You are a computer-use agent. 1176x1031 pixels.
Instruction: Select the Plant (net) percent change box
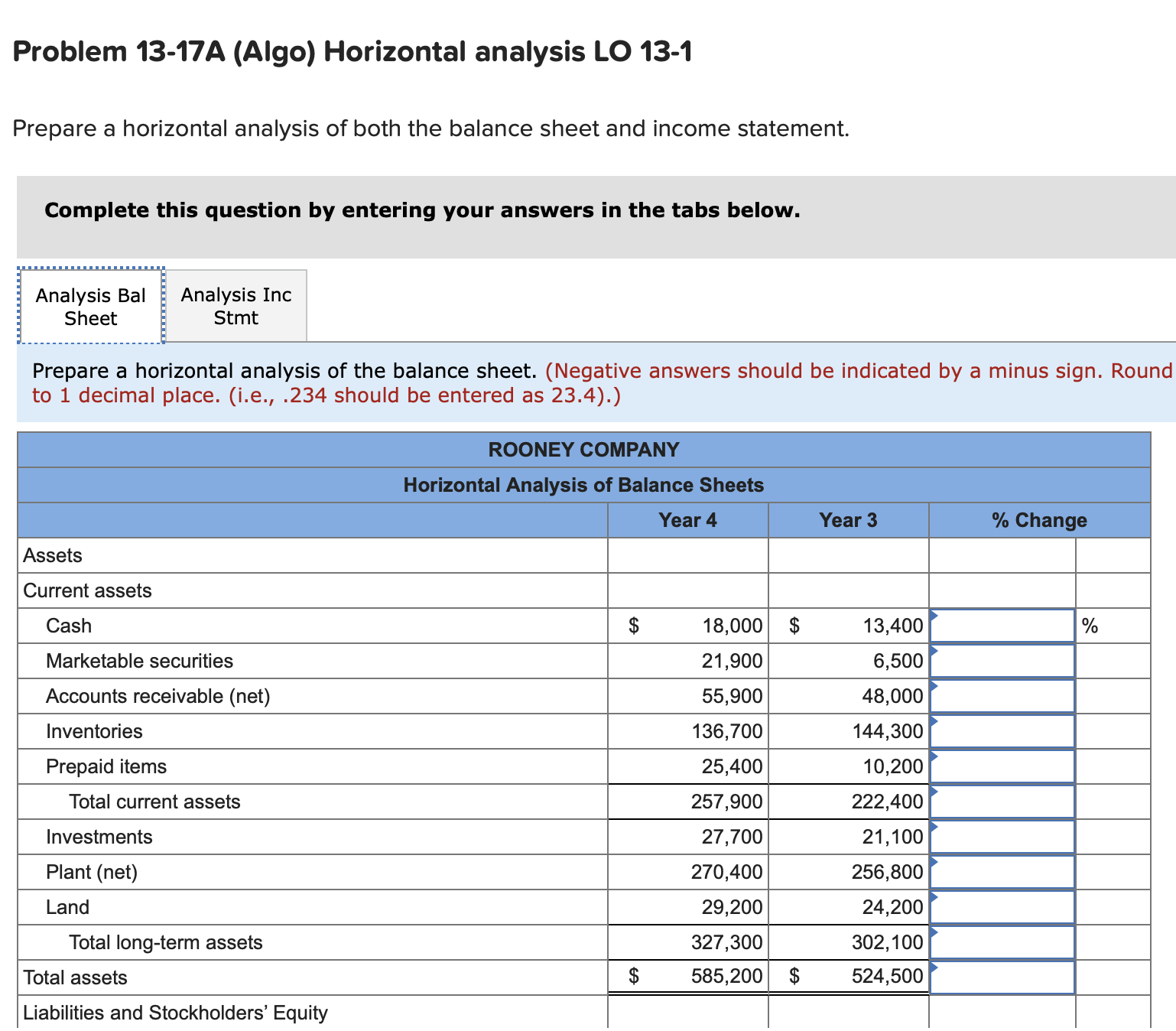click(x=1002, y=871)
